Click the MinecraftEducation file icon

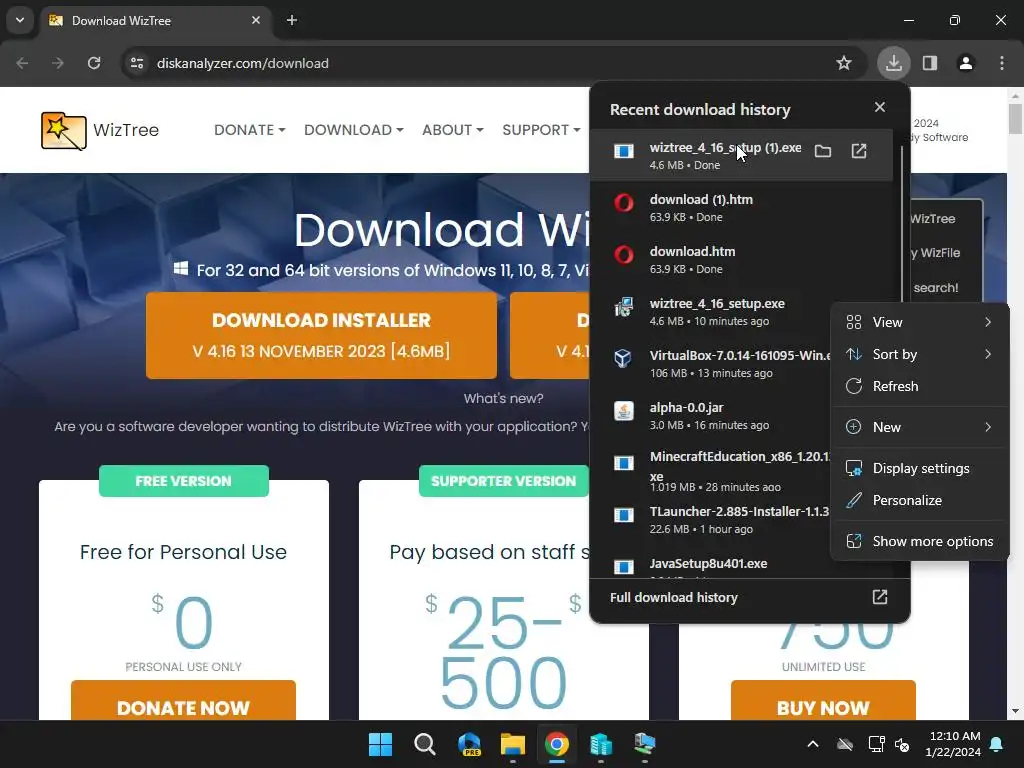[624, 463]
